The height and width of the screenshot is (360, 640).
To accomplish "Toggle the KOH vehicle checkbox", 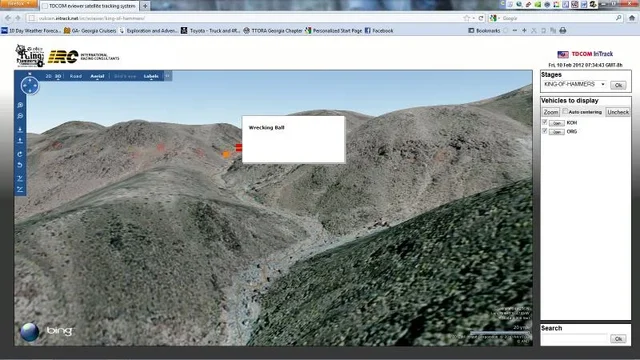I will coord(544,122).
